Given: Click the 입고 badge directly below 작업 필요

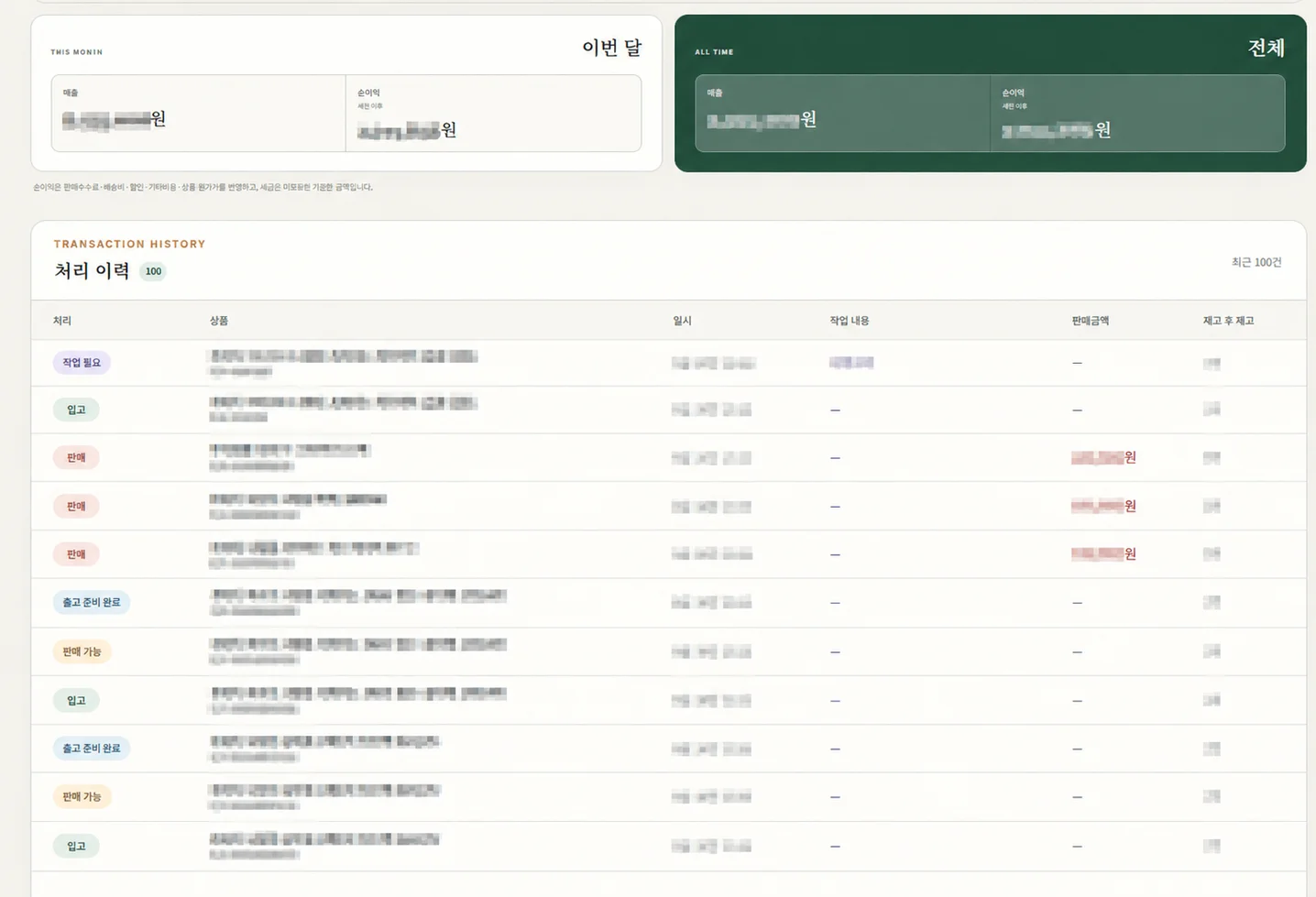Looking at the screenshot, I should coord(76,410).
